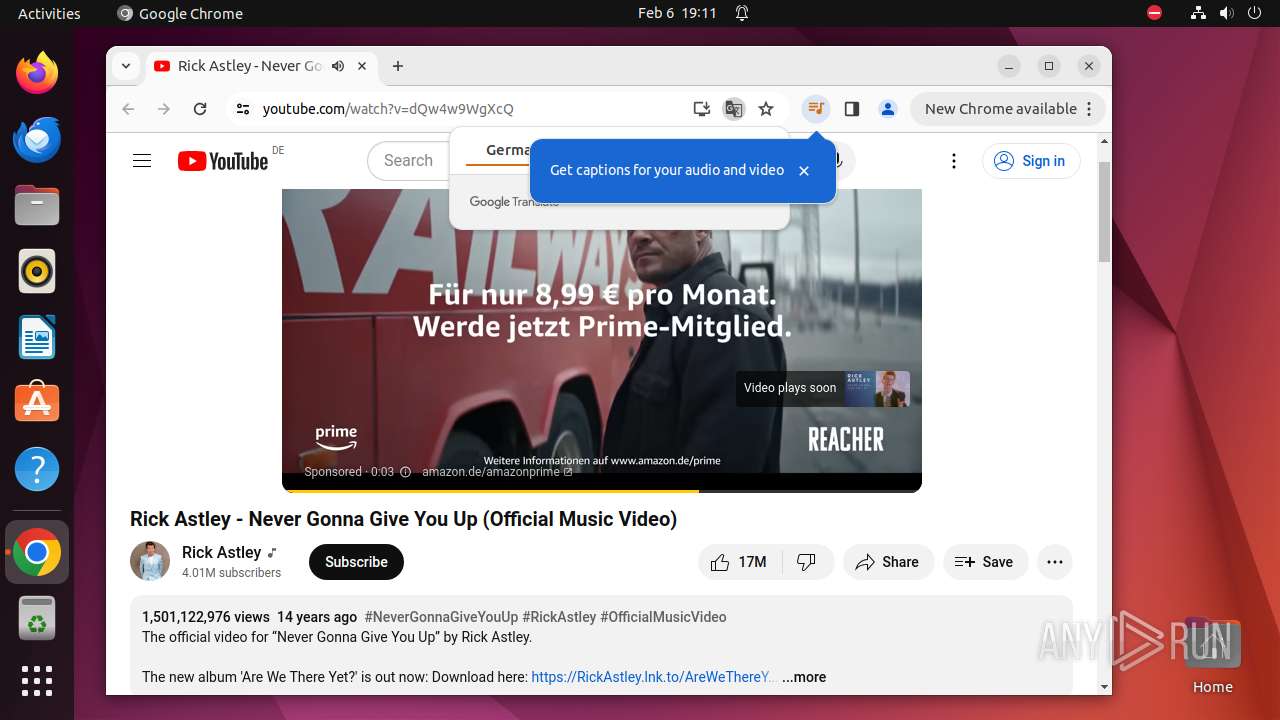
Task: Open the Help application
Action: [37, 469]
